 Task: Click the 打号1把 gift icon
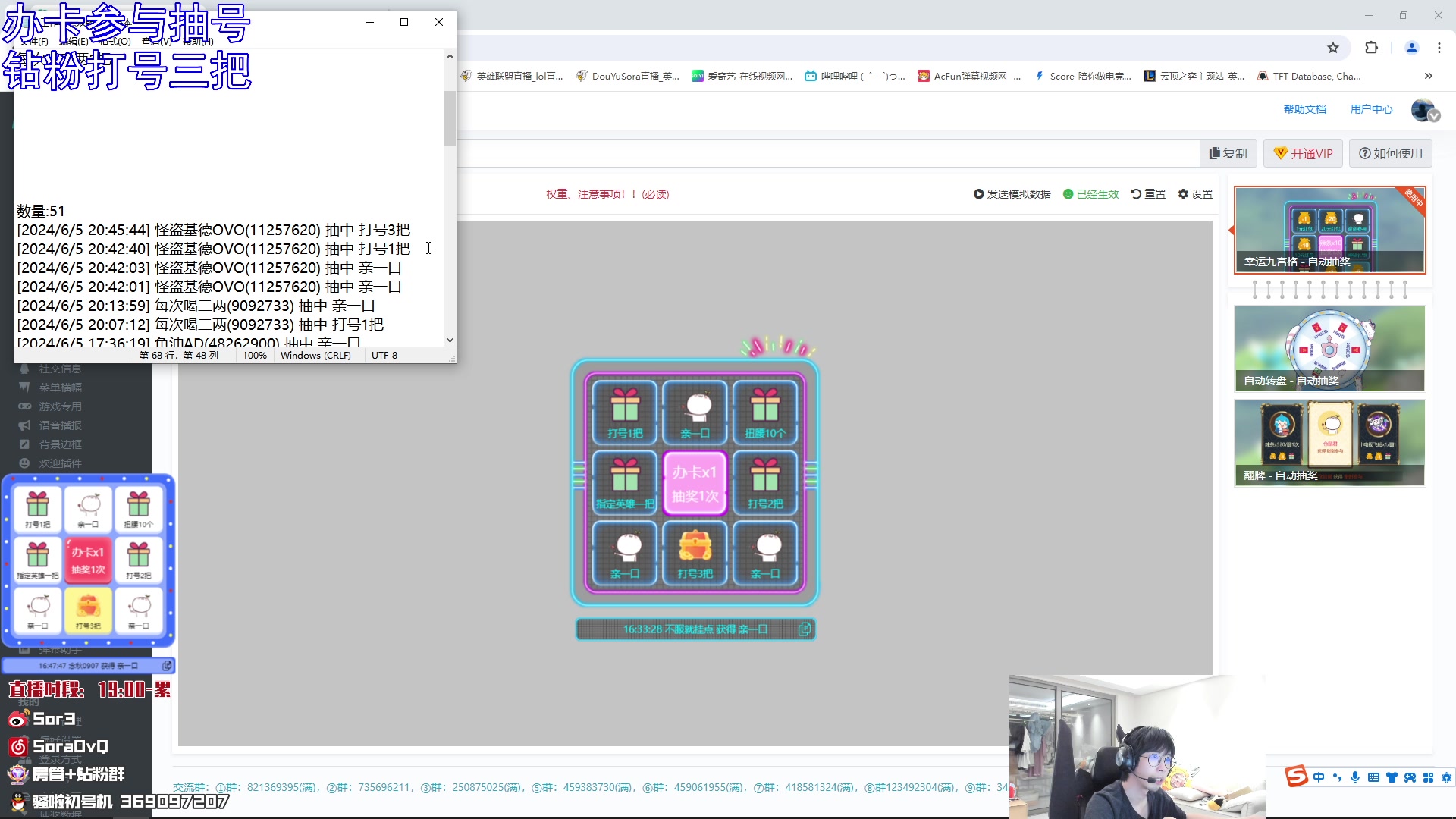pyautogui.click(x=625, y=410)
